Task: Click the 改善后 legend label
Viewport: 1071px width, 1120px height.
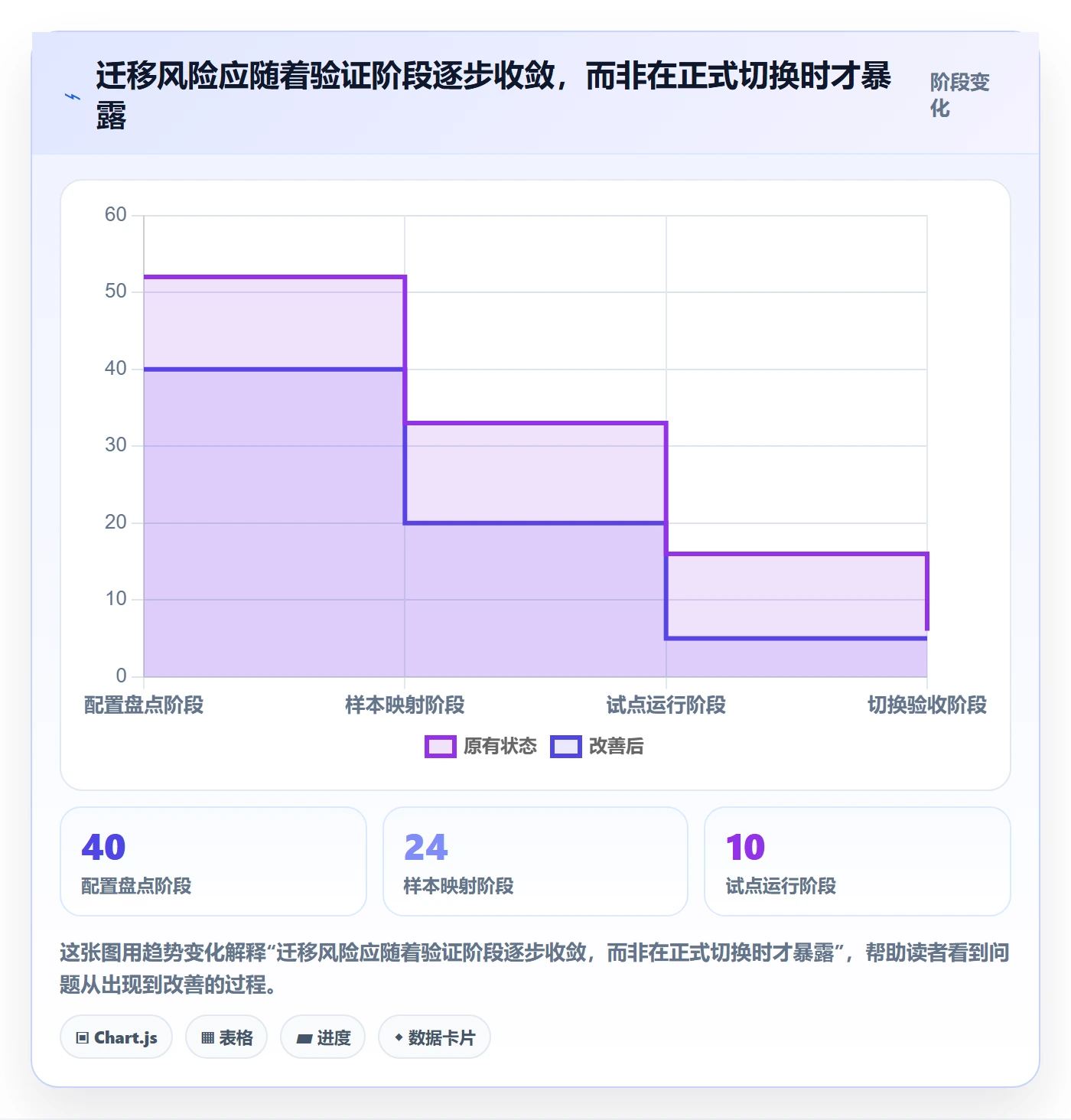Action: point(617,747)
